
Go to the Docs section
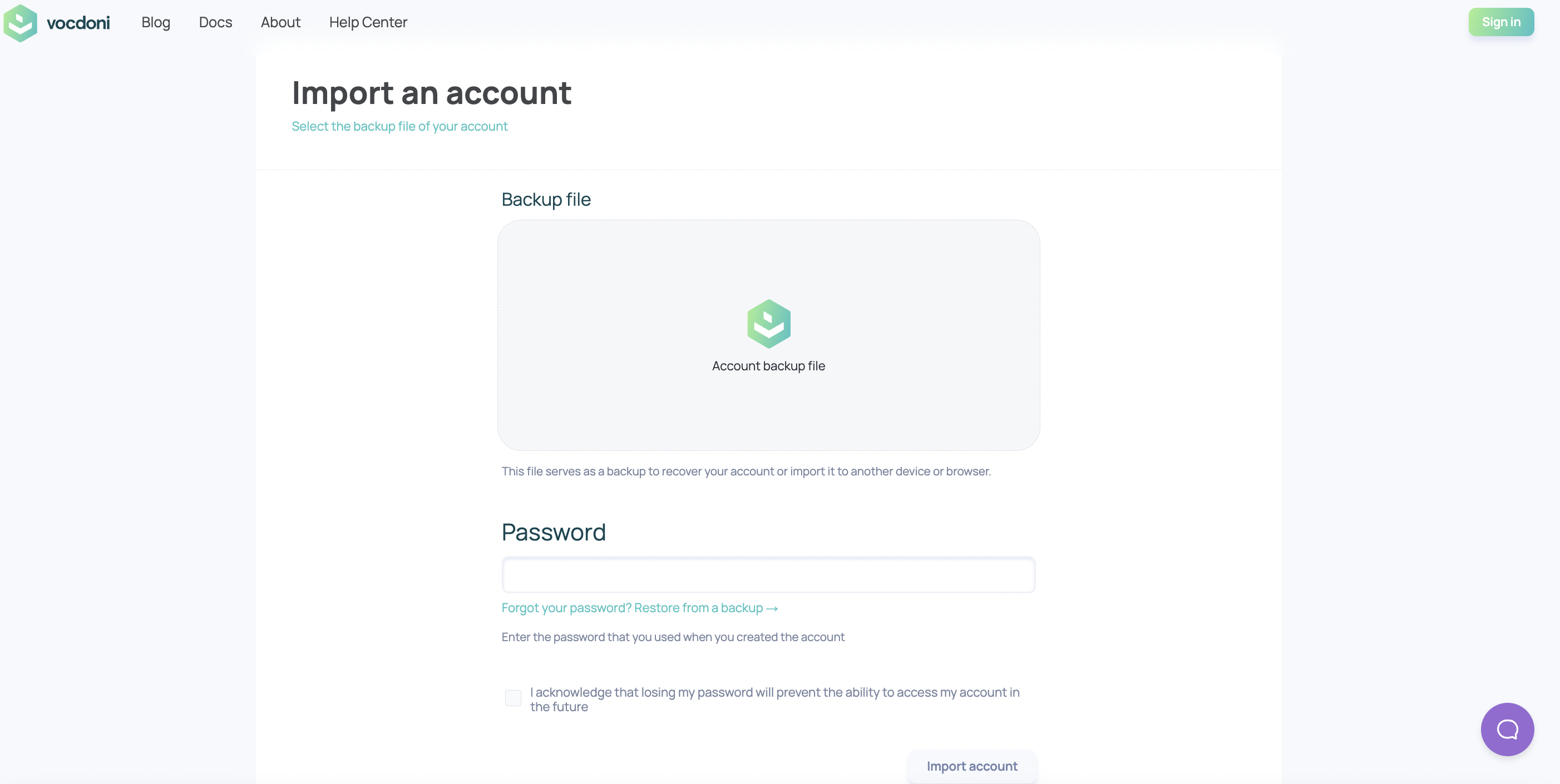point(216,22)
